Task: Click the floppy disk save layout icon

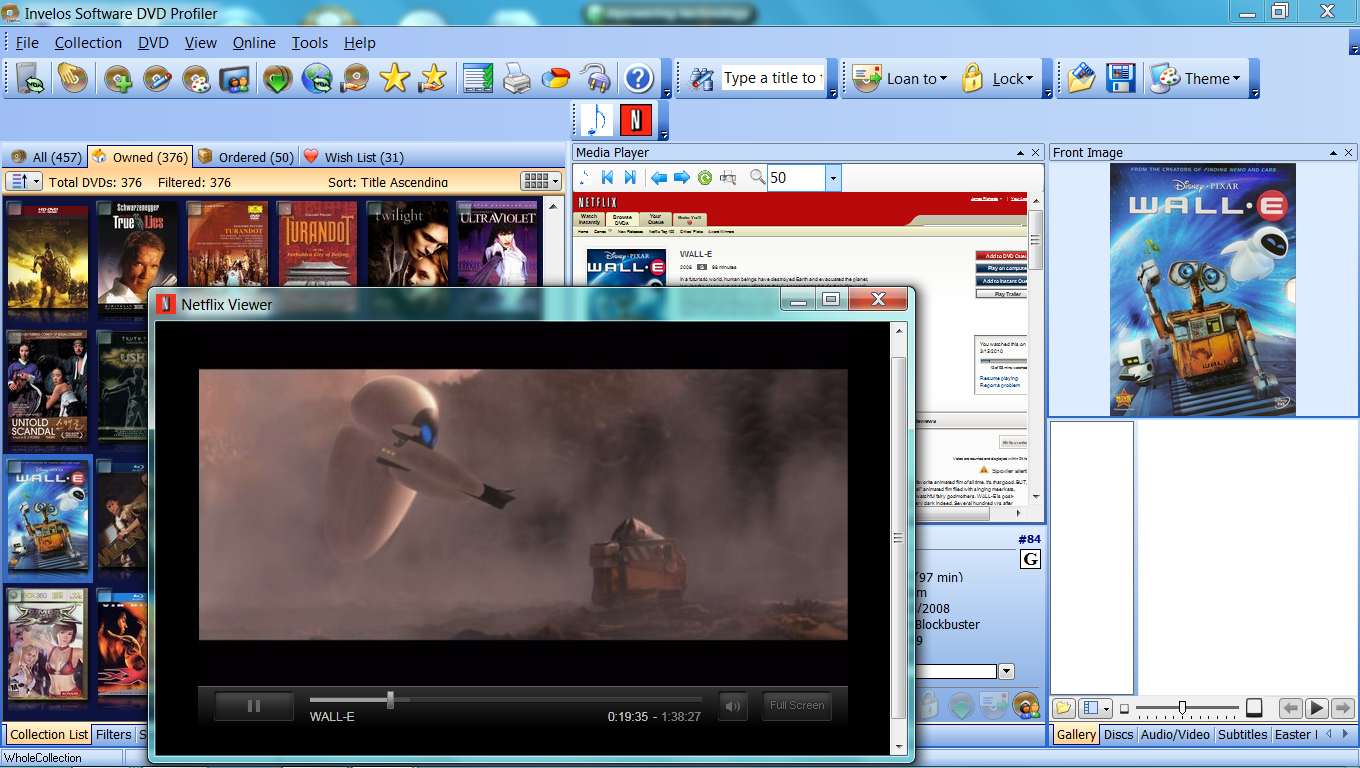Action: pyautogui.click(x=1120, y=78)
